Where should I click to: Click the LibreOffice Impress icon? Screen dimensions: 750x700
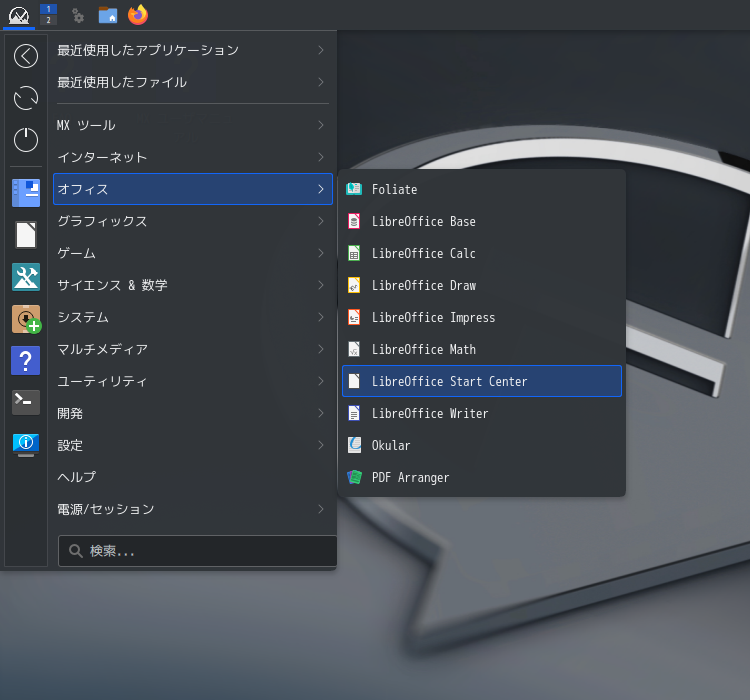coord(354,317)
